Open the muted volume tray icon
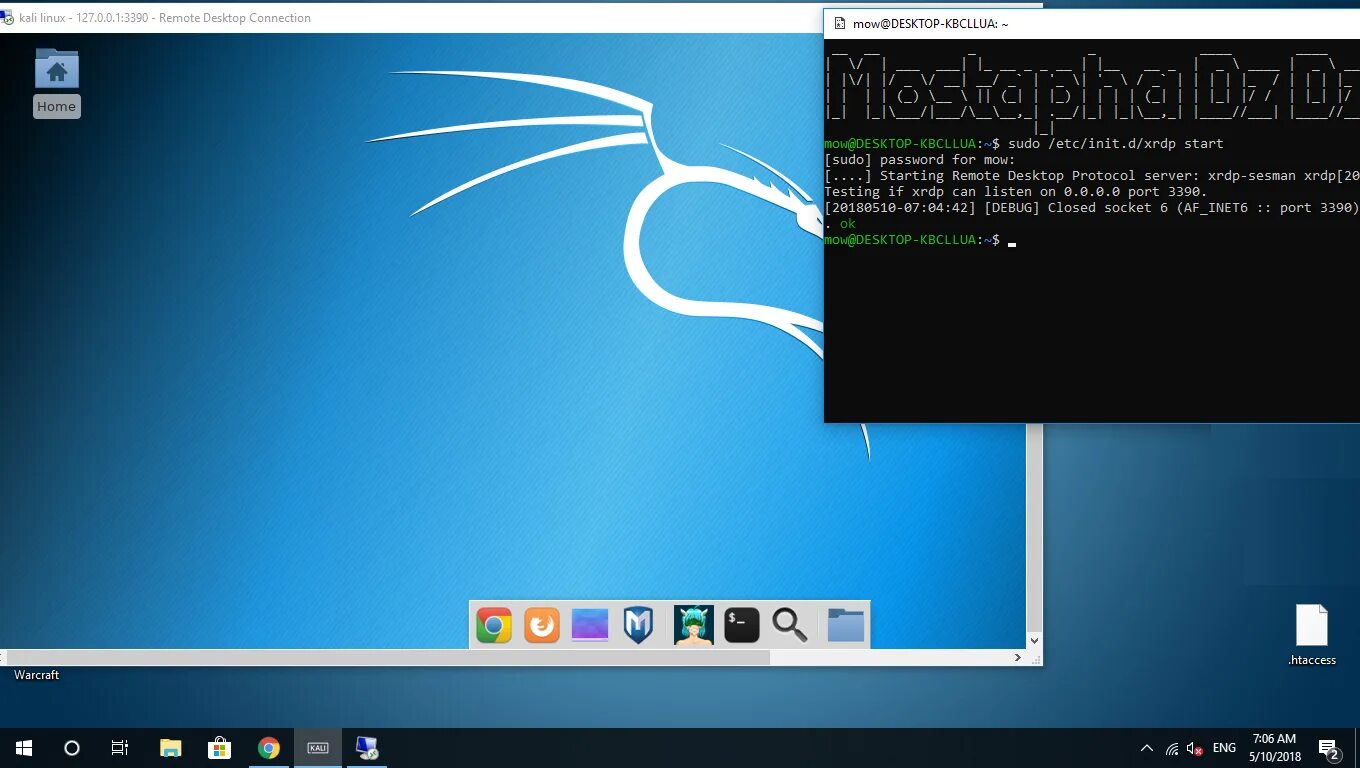 pyautogui.click(x=1194, y=748)
